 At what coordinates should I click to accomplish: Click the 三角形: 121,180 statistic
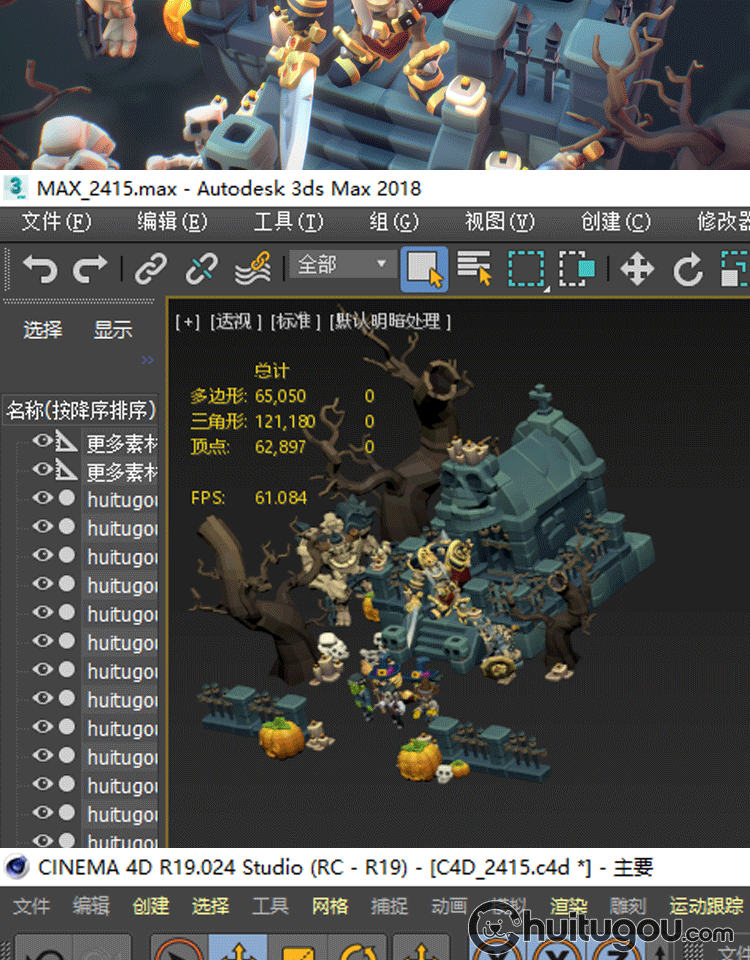click(x=253, y=421)
